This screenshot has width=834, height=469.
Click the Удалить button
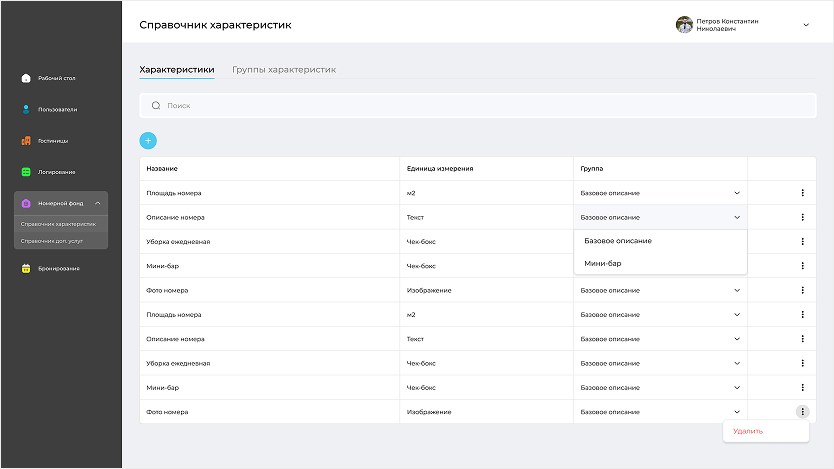pyautogui.click(x=748, y=431)
